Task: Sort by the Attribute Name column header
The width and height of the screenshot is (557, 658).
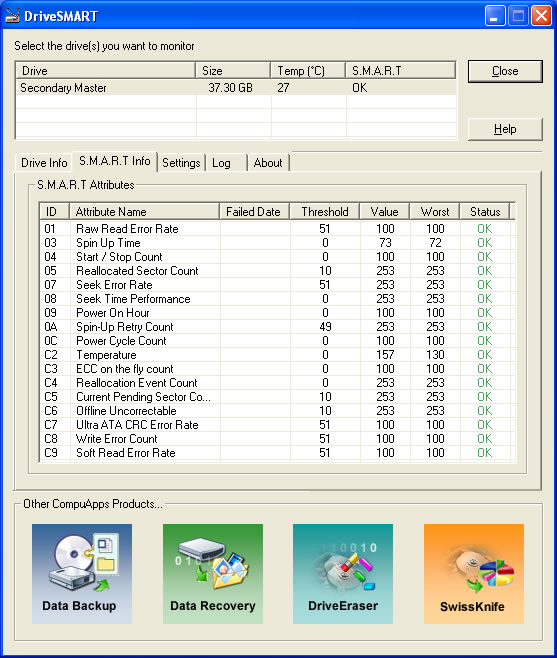Action: pyautogui.click(x=144, y=212)
